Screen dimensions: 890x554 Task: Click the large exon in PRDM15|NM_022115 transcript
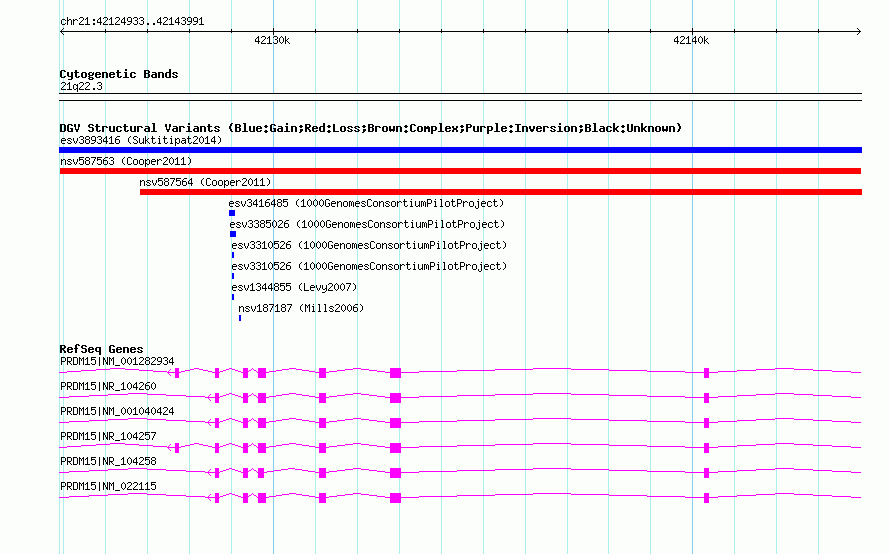coord(396,498)
